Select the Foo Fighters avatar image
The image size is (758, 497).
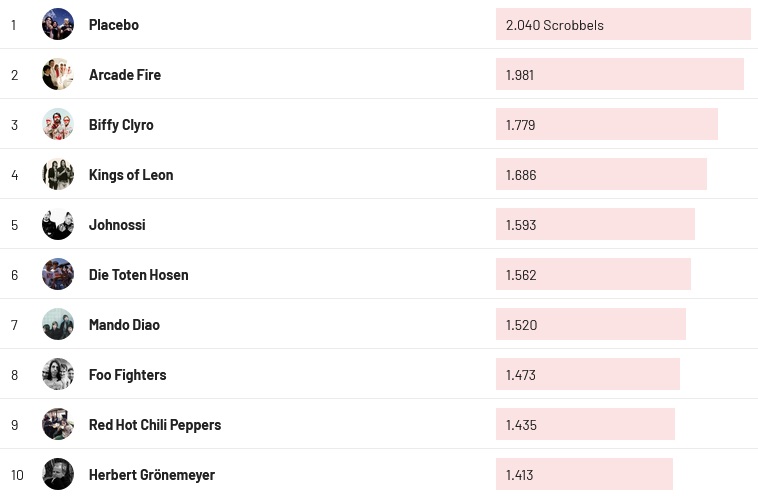tap(58, 374)
